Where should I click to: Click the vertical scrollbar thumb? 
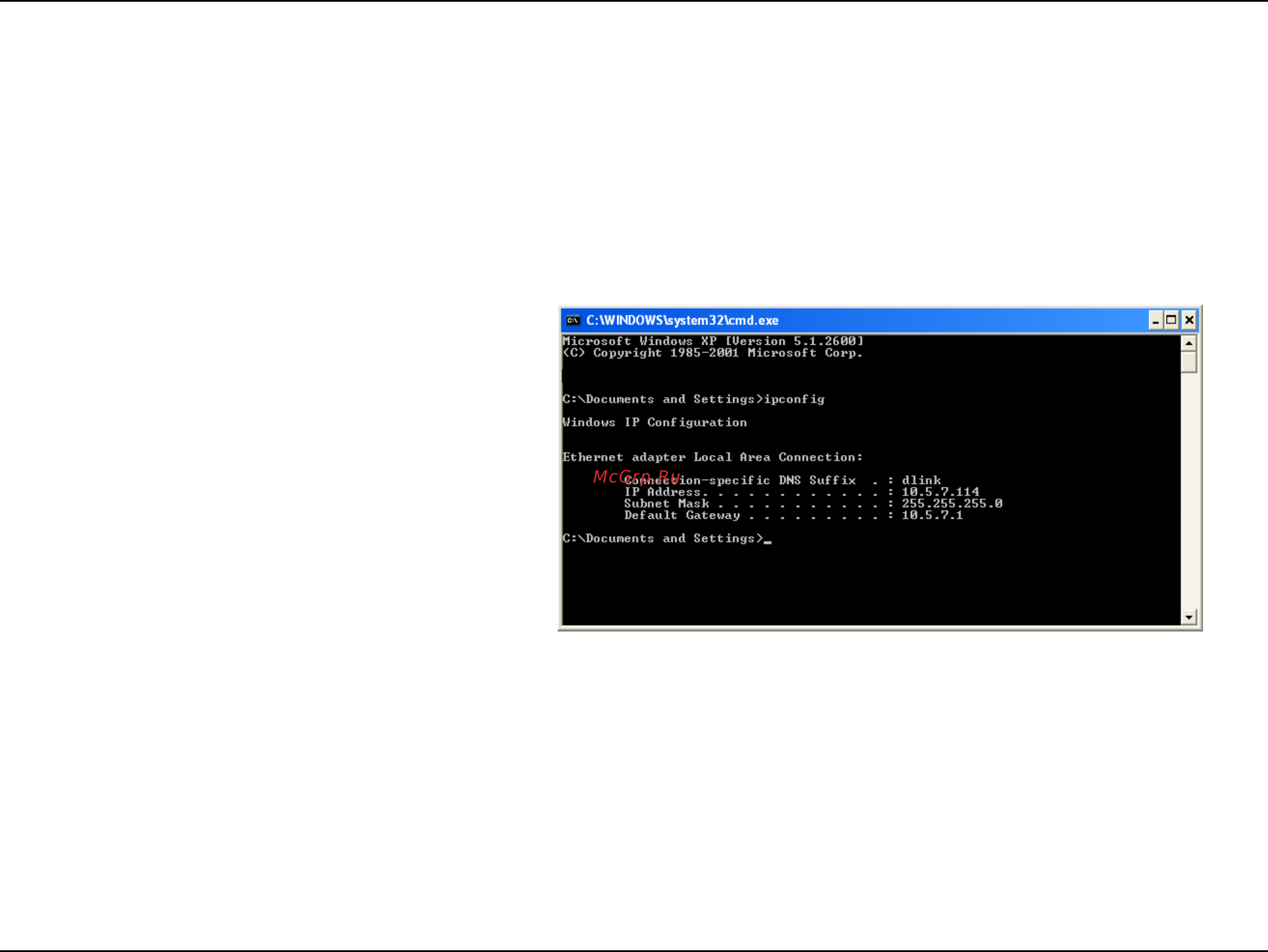click(x=1189, y=362)
